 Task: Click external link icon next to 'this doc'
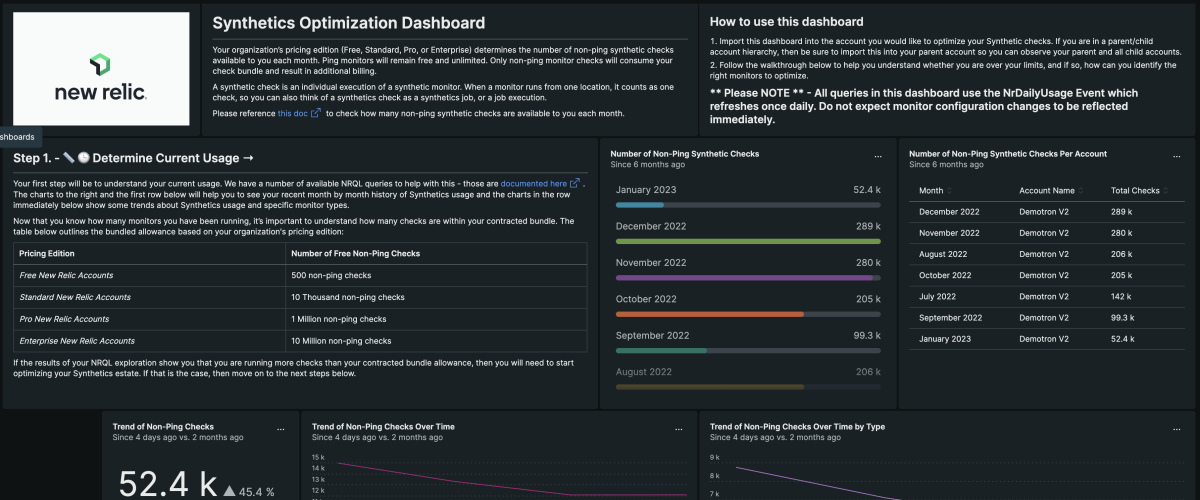tap(316, 114)
